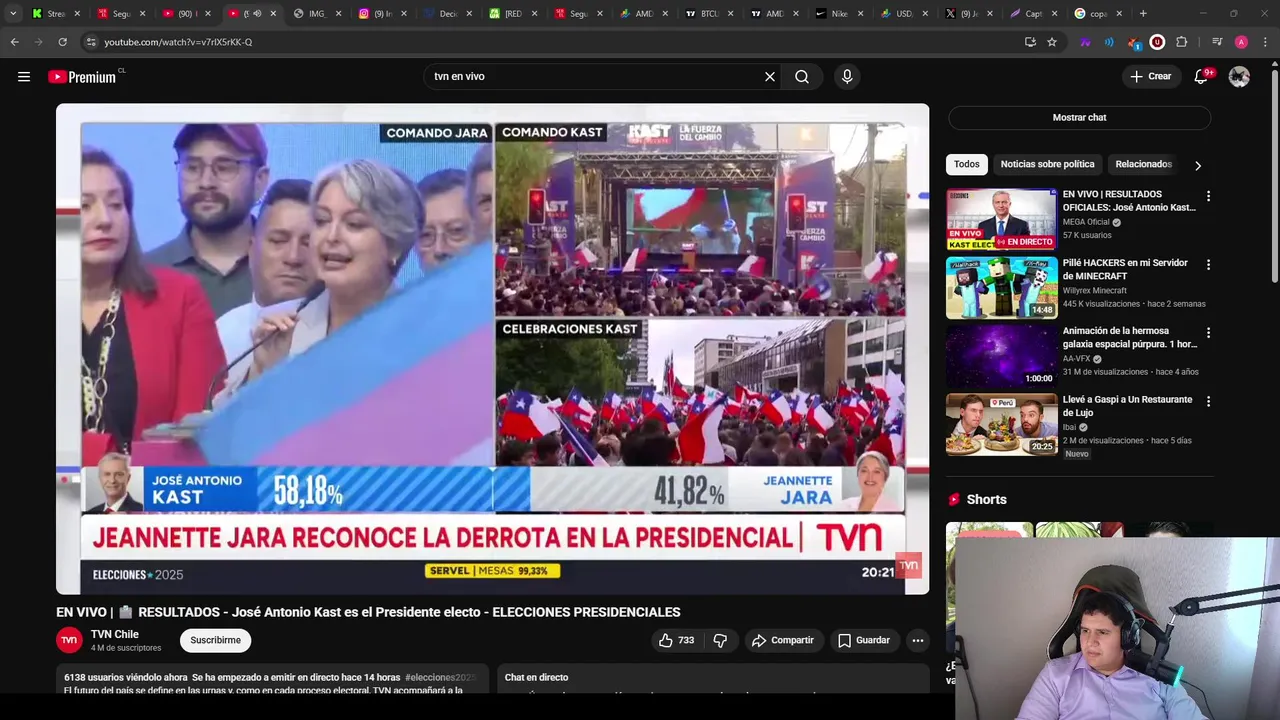Screen dimensions: 1280x720
Task: Click the Suscribirme button
Action: (x=215, y=640)
